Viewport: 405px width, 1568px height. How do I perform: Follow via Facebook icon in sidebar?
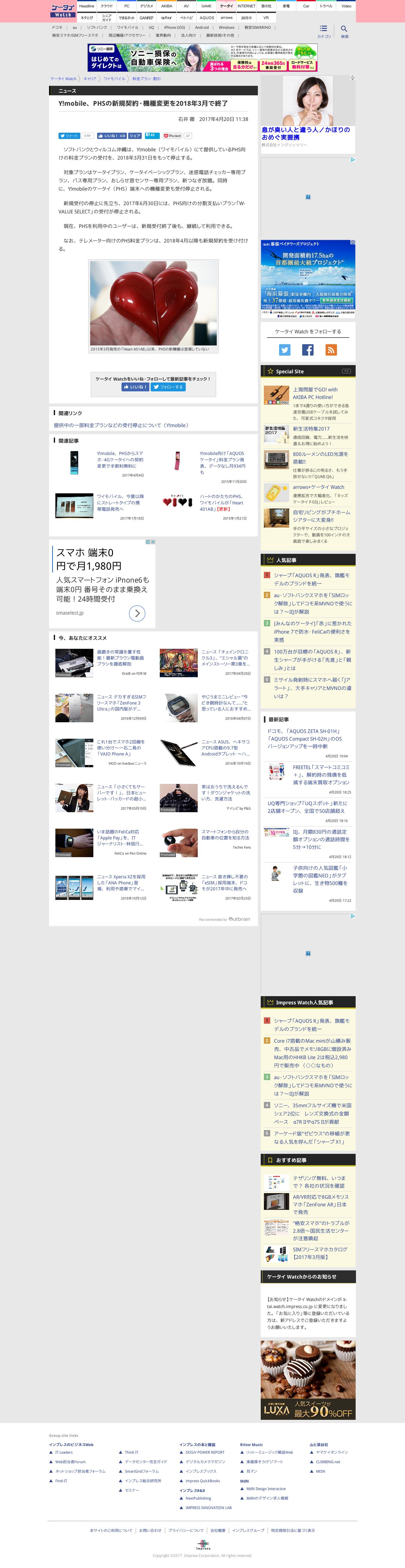[x=308, y=349]
